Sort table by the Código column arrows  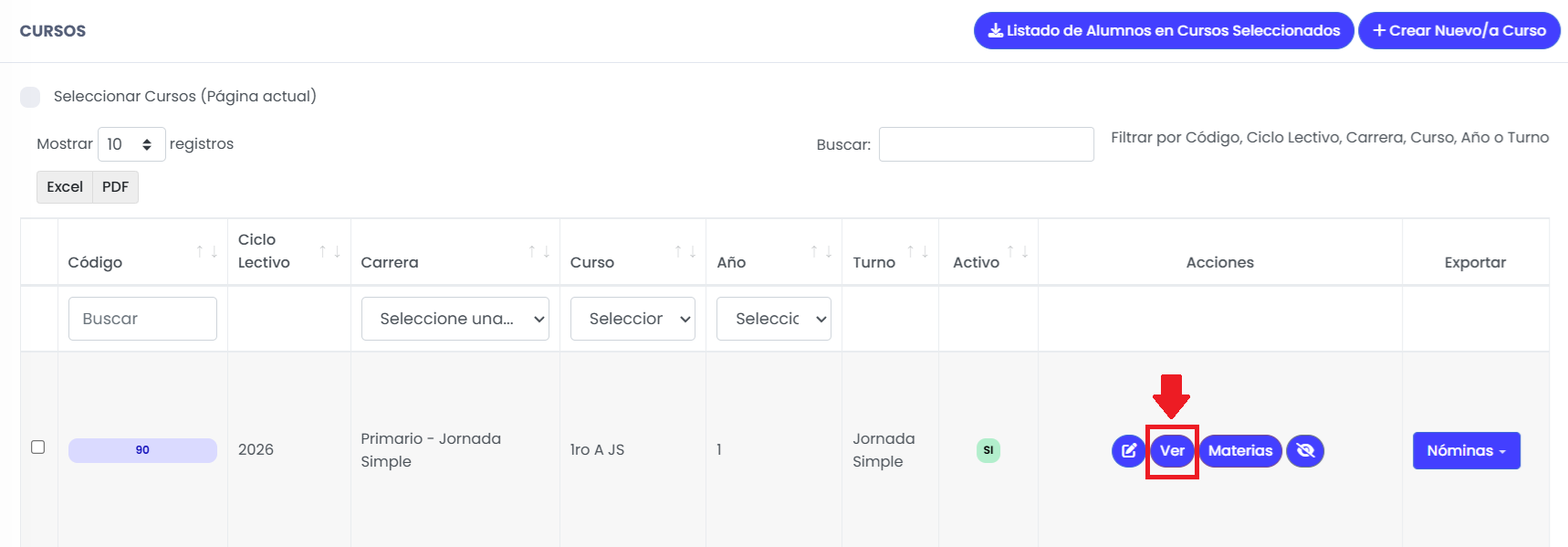coord(206,251)
